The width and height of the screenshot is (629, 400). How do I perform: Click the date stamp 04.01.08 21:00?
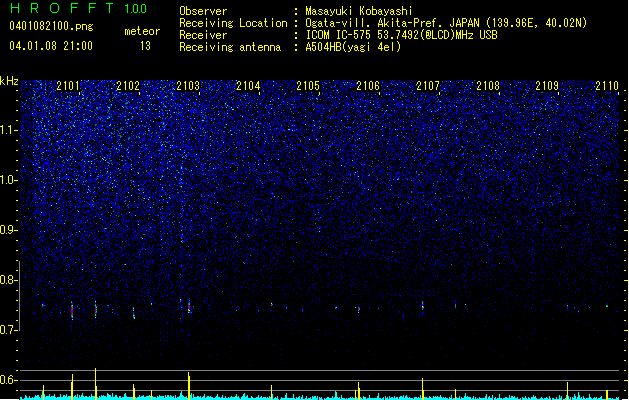pos(51,46)
